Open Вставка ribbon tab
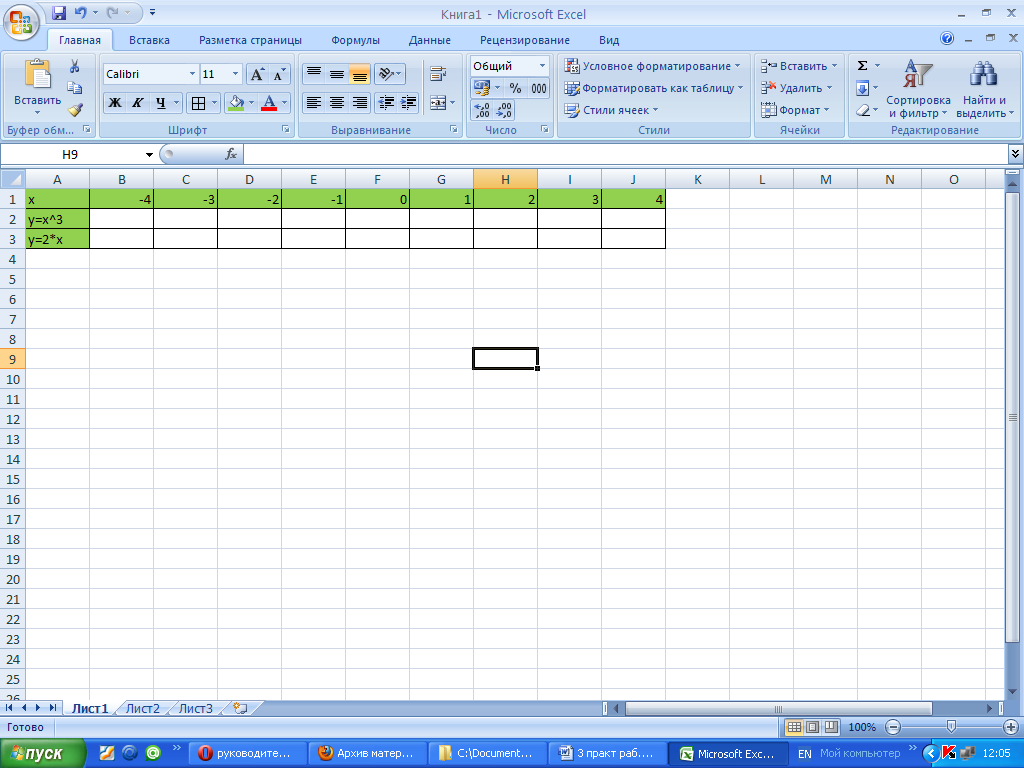 coord(149,40)
